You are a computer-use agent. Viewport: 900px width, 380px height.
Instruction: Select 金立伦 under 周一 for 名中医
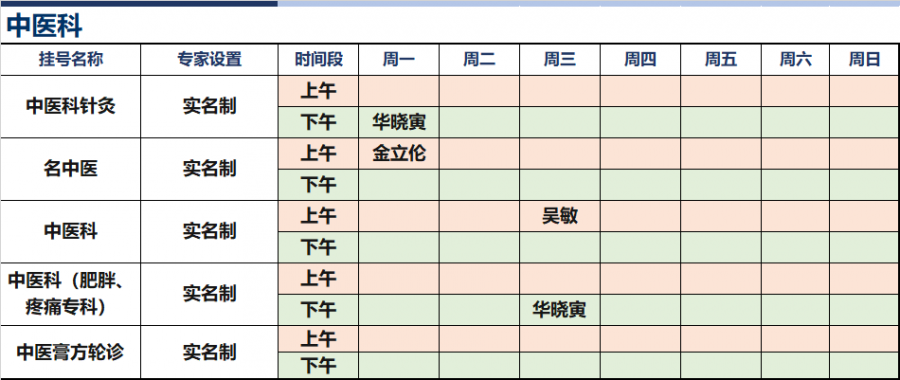399,153
